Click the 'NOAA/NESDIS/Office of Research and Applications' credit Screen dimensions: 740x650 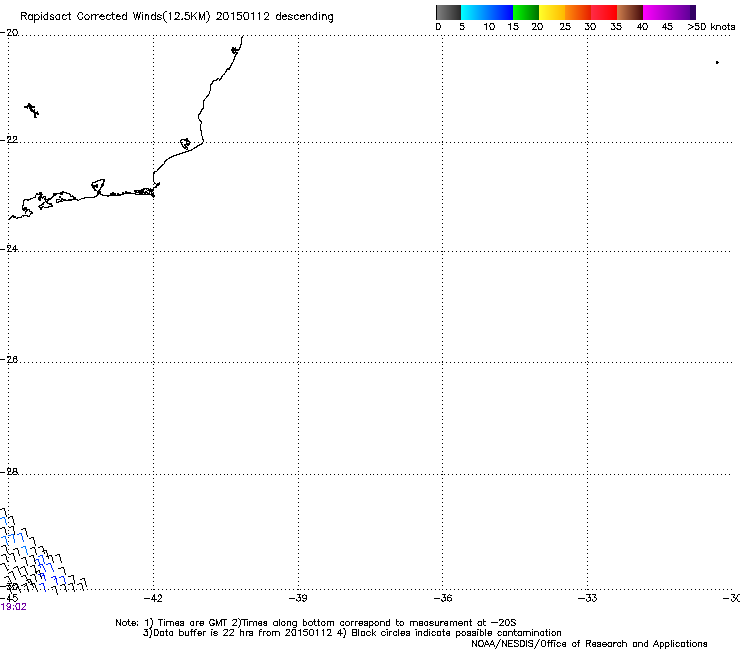pyautogui.click(x=589, y=644)
